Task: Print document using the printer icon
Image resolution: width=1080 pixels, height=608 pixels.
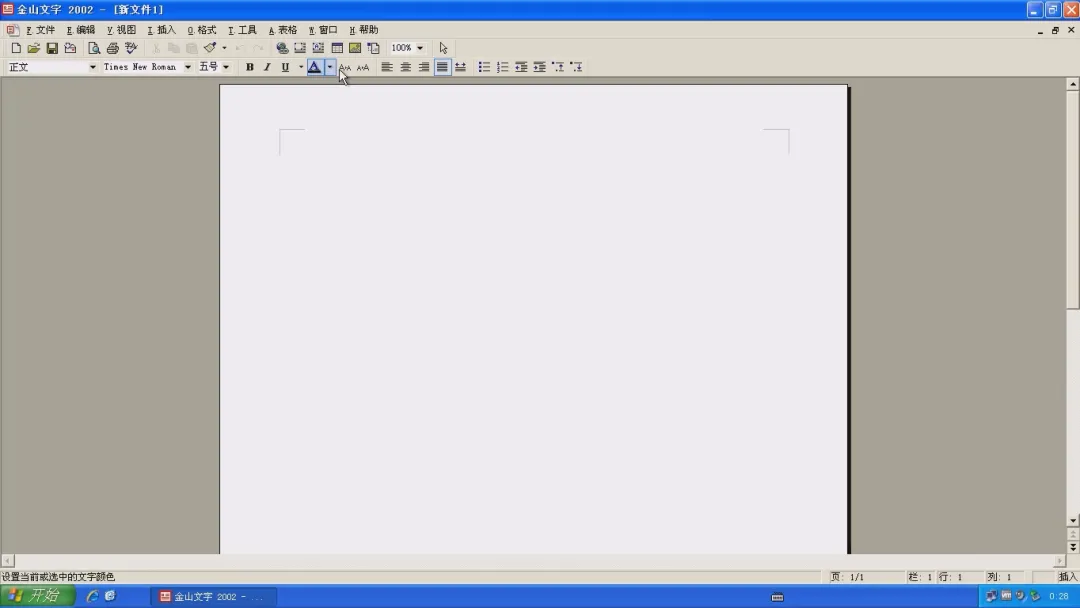Action: pyautogui.click(x=112, y=48)
